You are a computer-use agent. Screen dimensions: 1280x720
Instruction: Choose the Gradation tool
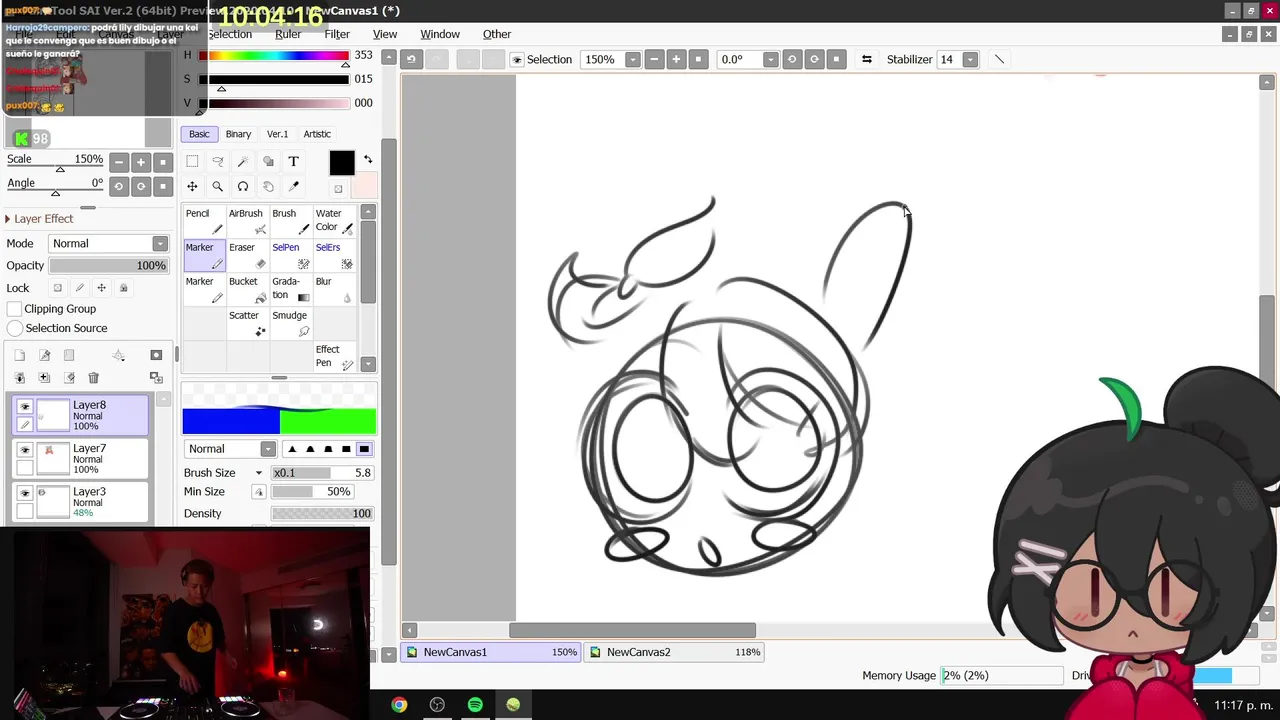(x=291, y=289)
